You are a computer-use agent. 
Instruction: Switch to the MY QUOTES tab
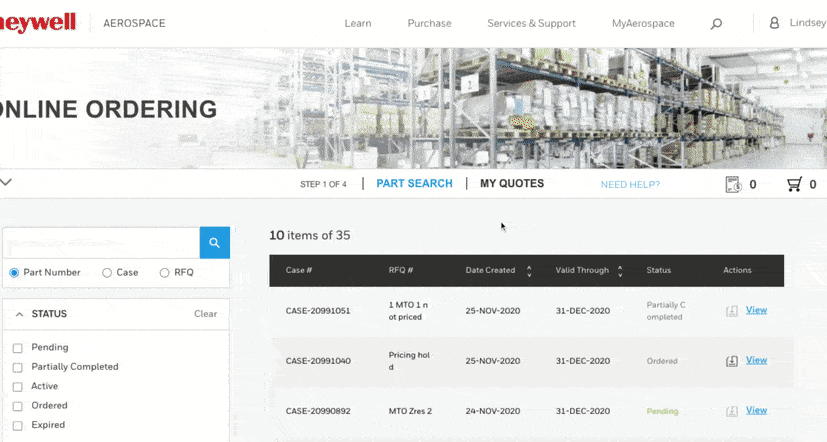click(512, 184)
